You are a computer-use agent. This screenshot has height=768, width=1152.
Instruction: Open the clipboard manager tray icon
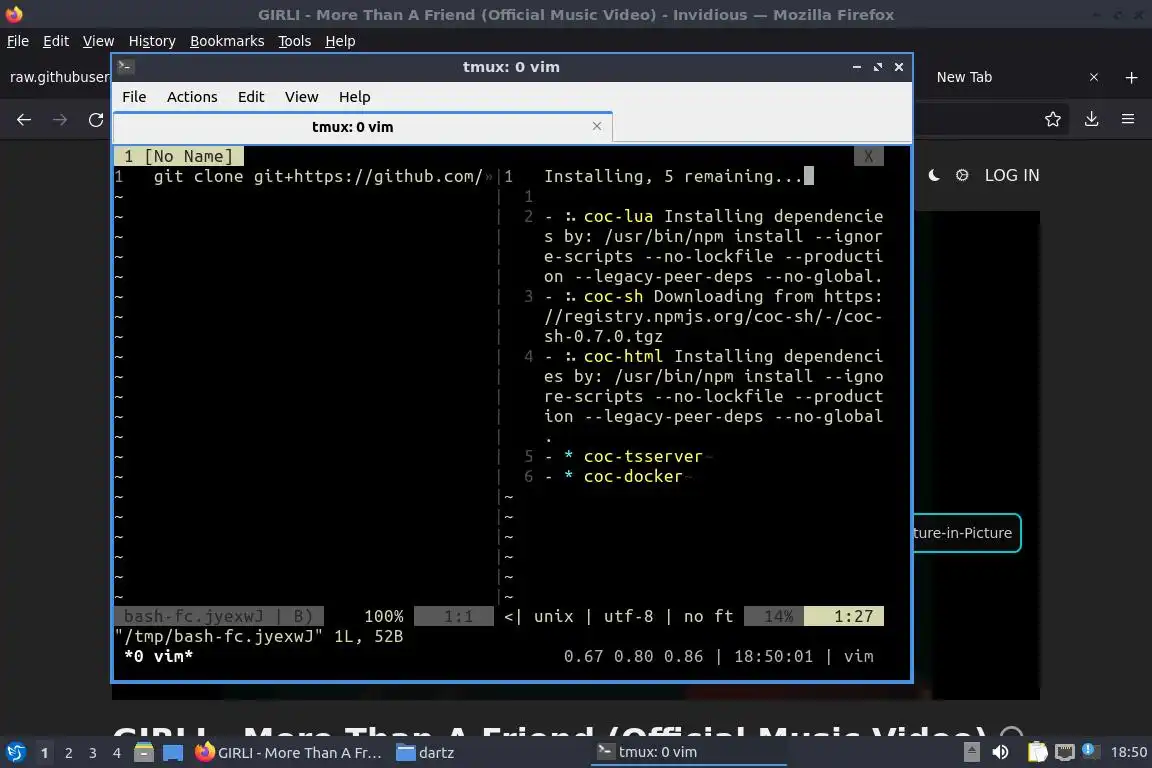coord(1037,752)
